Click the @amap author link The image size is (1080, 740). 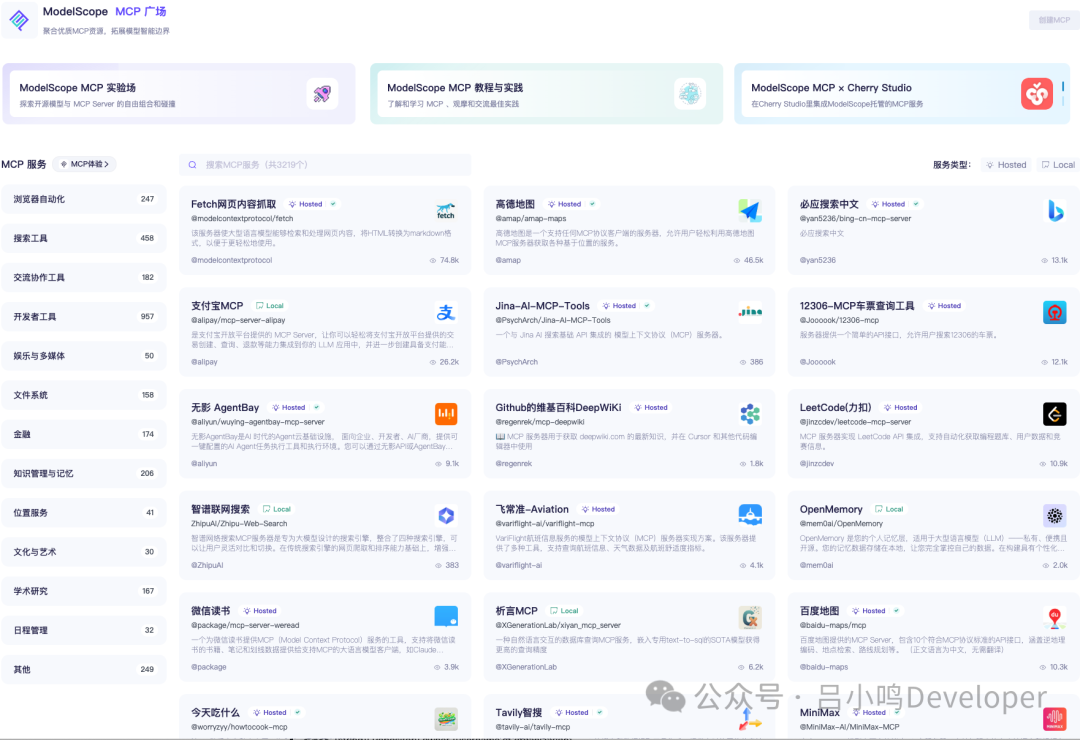coord(508,260)
